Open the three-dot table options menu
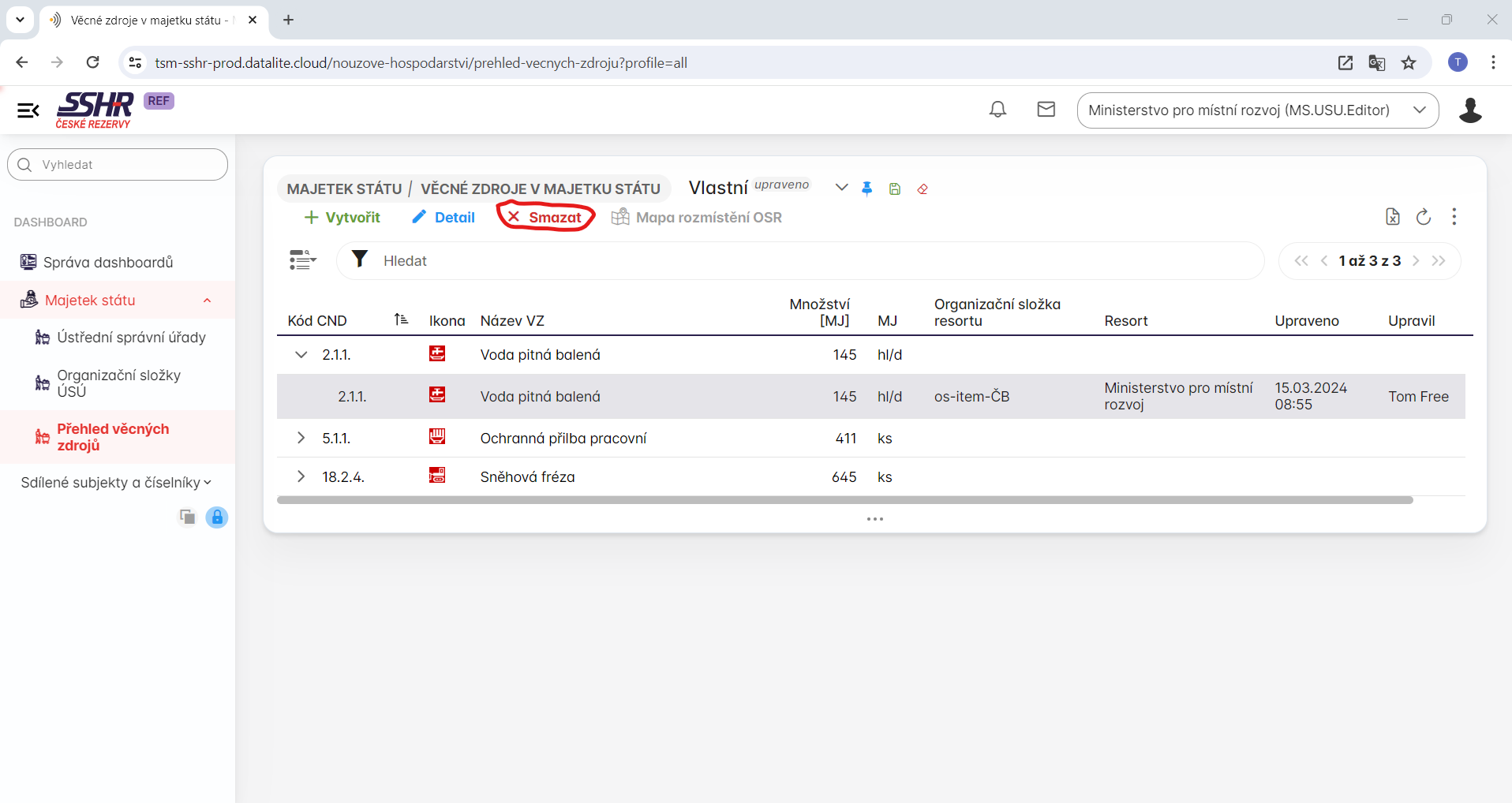Viewport: 1512px width, 803px height. (x=1454, y=217)
